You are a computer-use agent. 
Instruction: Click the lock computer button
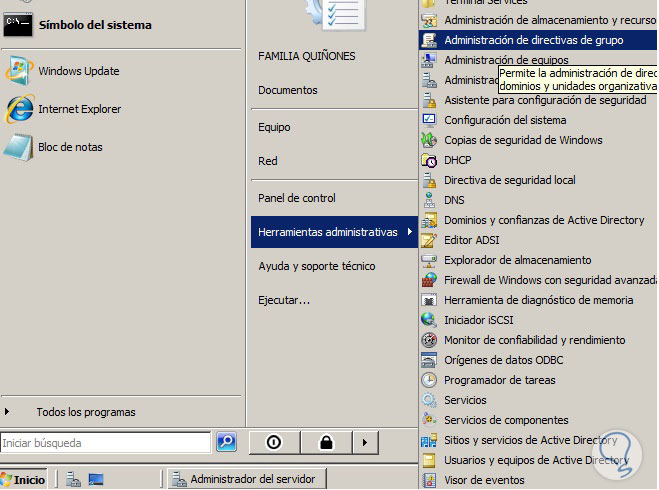(x=326, y=443)
